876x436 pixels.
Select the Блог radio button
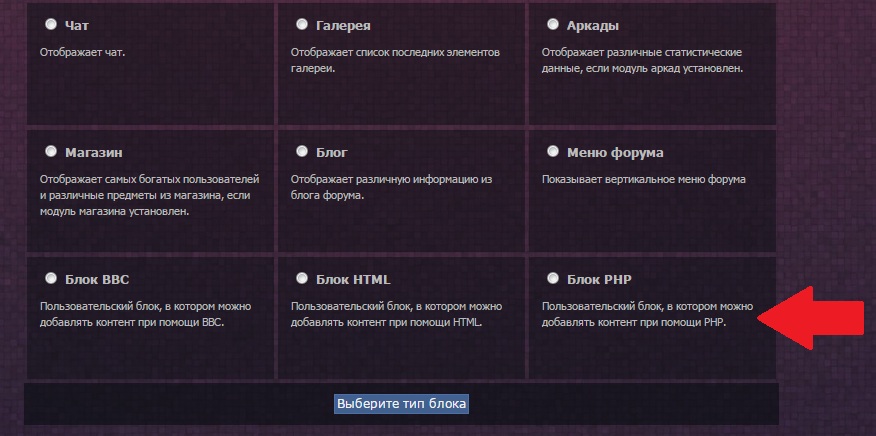coord(302,151)
